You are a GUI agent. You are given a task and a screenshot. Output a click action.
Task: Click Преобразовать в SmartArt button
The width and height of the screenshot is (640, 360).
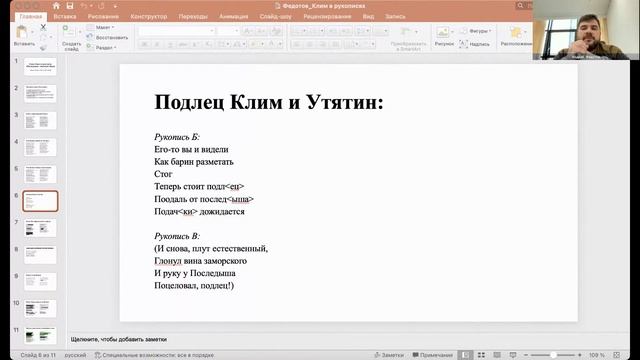pos(408,38)
